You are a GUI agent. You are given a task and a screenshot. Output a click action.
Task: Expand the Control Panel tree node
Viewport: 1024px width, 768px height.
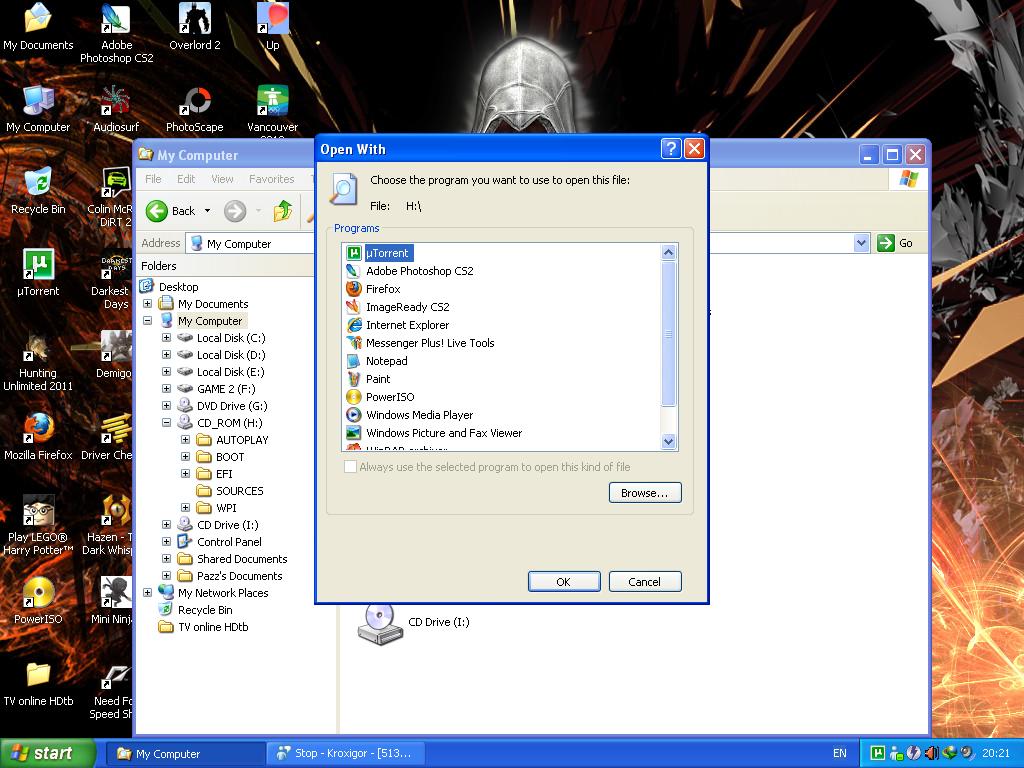pos(167,541)
